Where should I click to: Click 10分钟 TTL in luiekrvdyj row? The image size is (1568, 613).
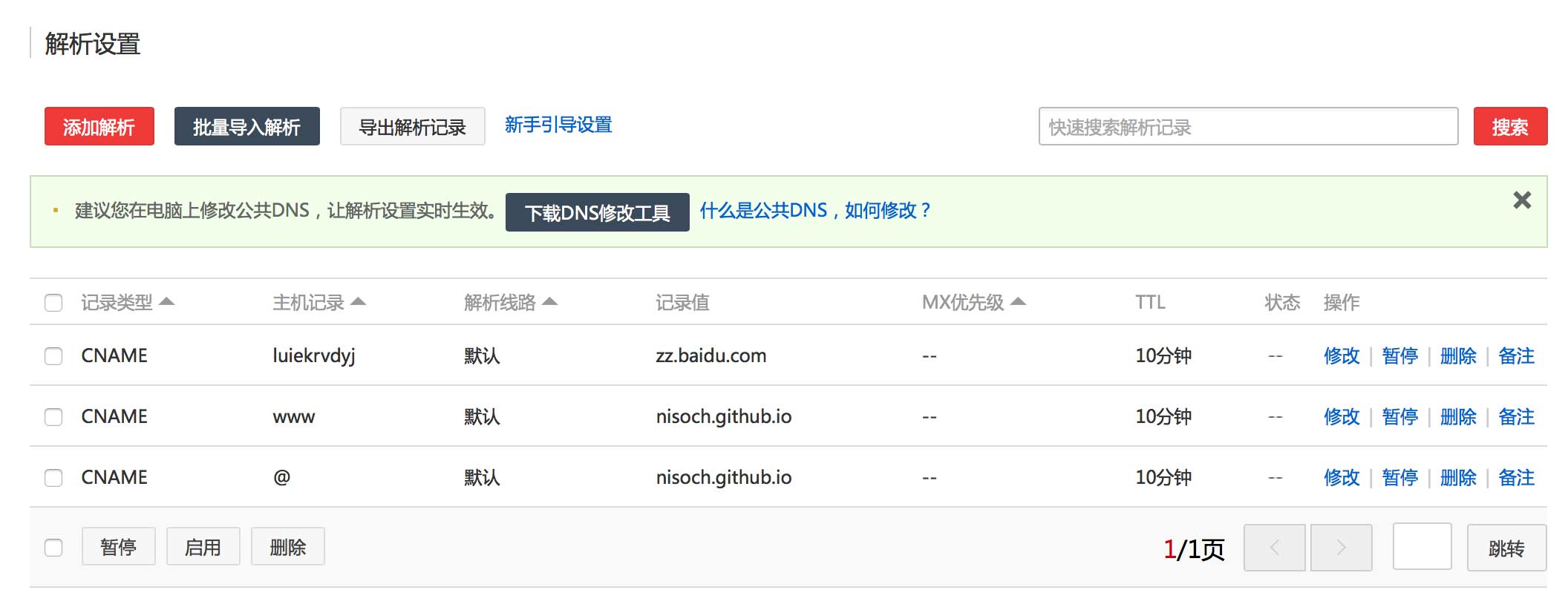[1163, 356]
